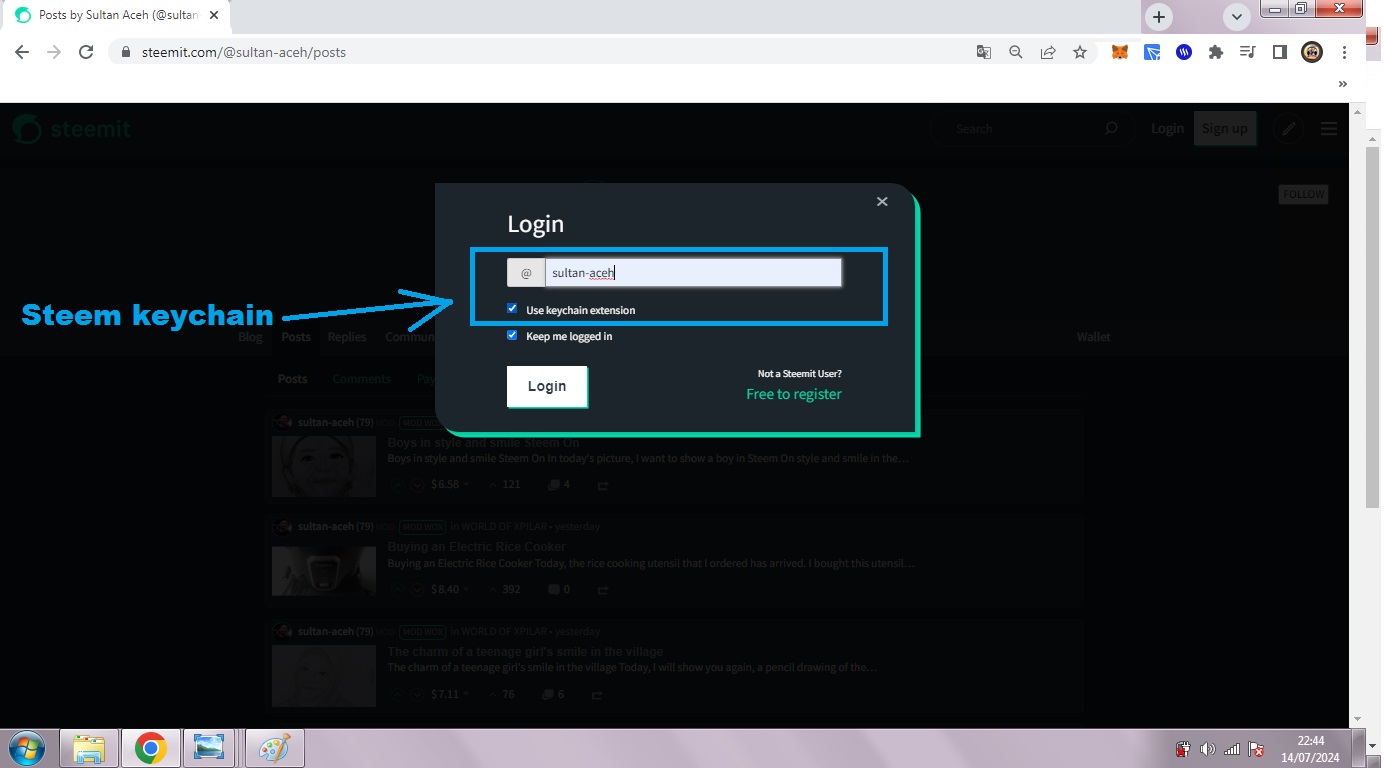Click the Google Translate icon in address bar
Viewport: 1384px width, 768px height.
tap(984, 52)
